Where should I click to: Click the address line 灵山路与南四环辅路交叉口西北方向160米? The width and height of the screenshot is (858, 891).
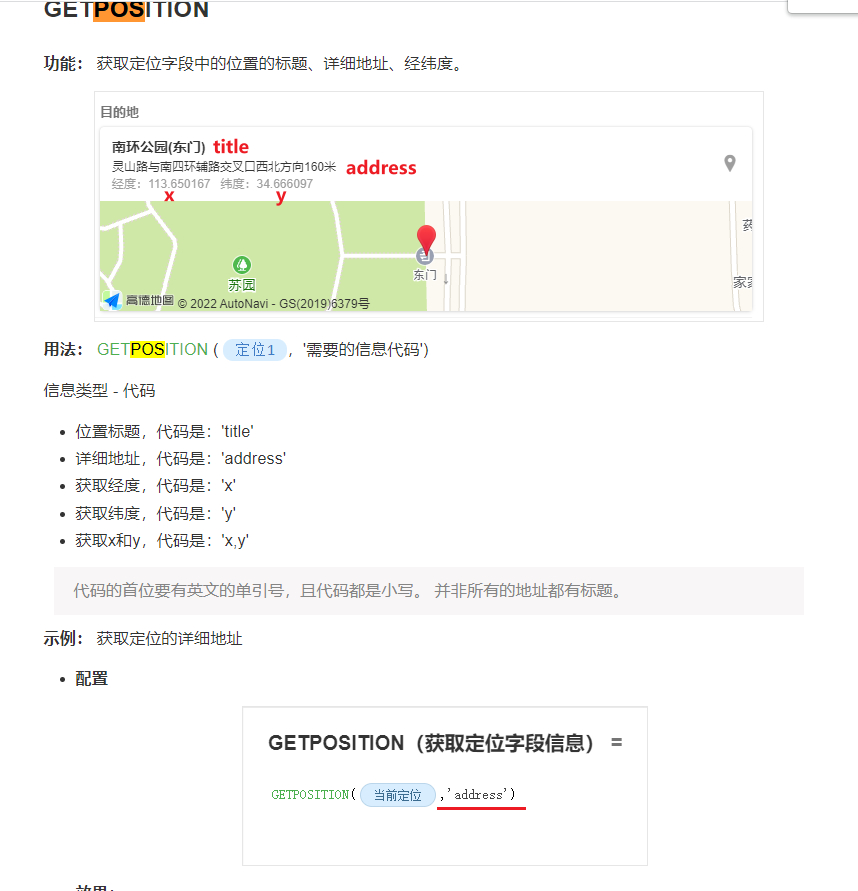[224, 166]
